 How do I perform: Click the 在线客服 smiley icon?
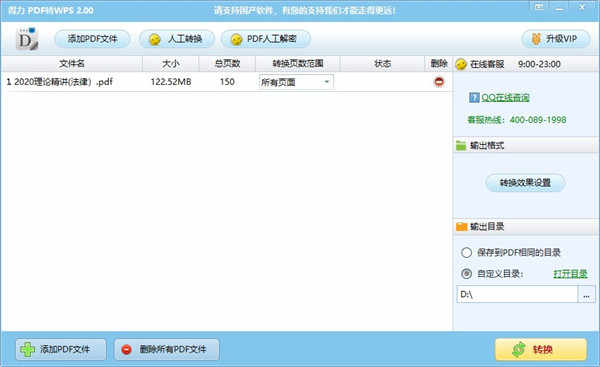tap(461, 64)
